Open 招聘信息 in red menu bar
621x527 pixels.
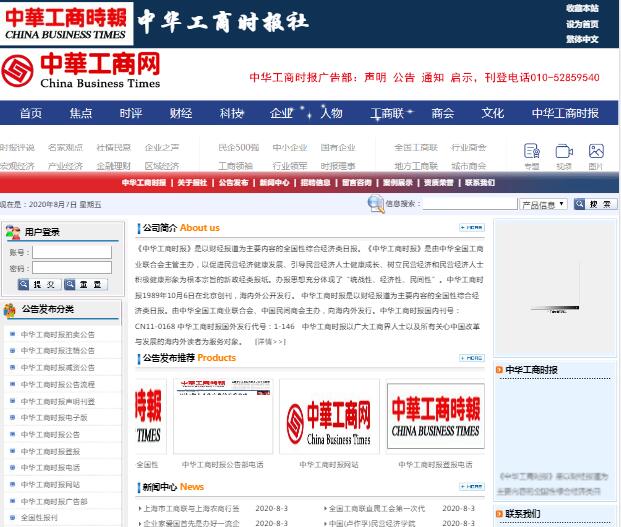[x=316, y=183]
